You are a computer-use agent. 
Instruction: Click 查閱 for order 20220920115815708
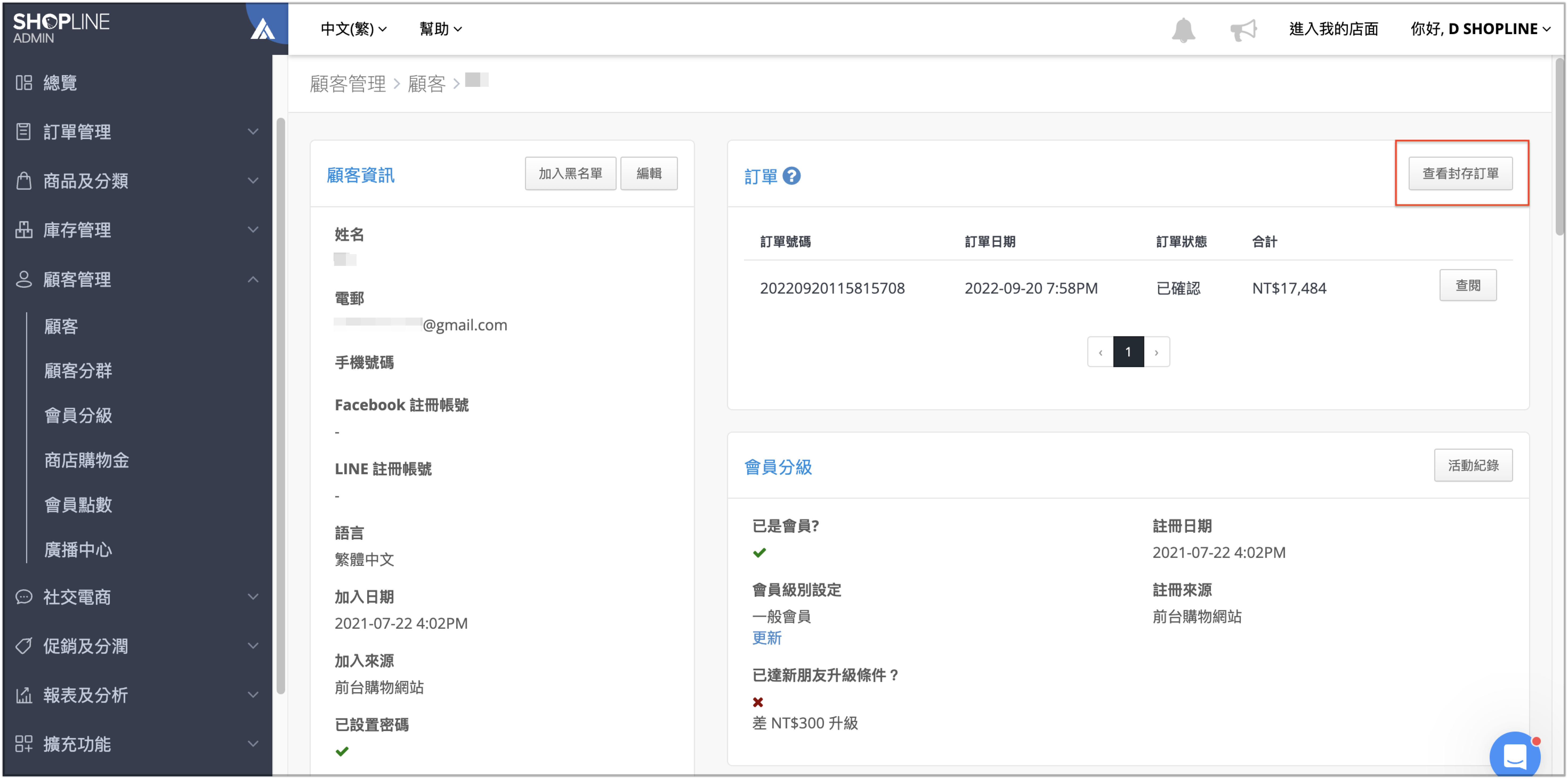coord(1468,285)
